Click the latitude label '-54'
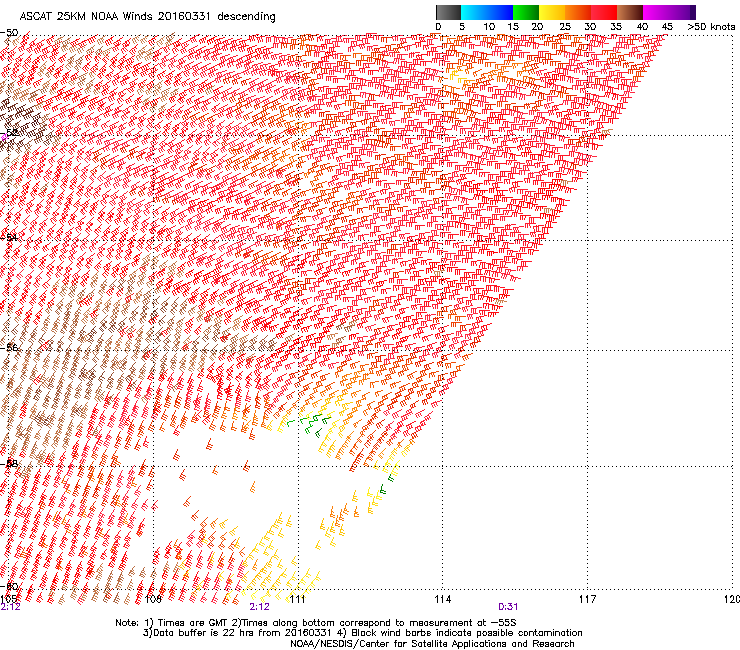The image size is (740, 650). (x=9, y=237)
